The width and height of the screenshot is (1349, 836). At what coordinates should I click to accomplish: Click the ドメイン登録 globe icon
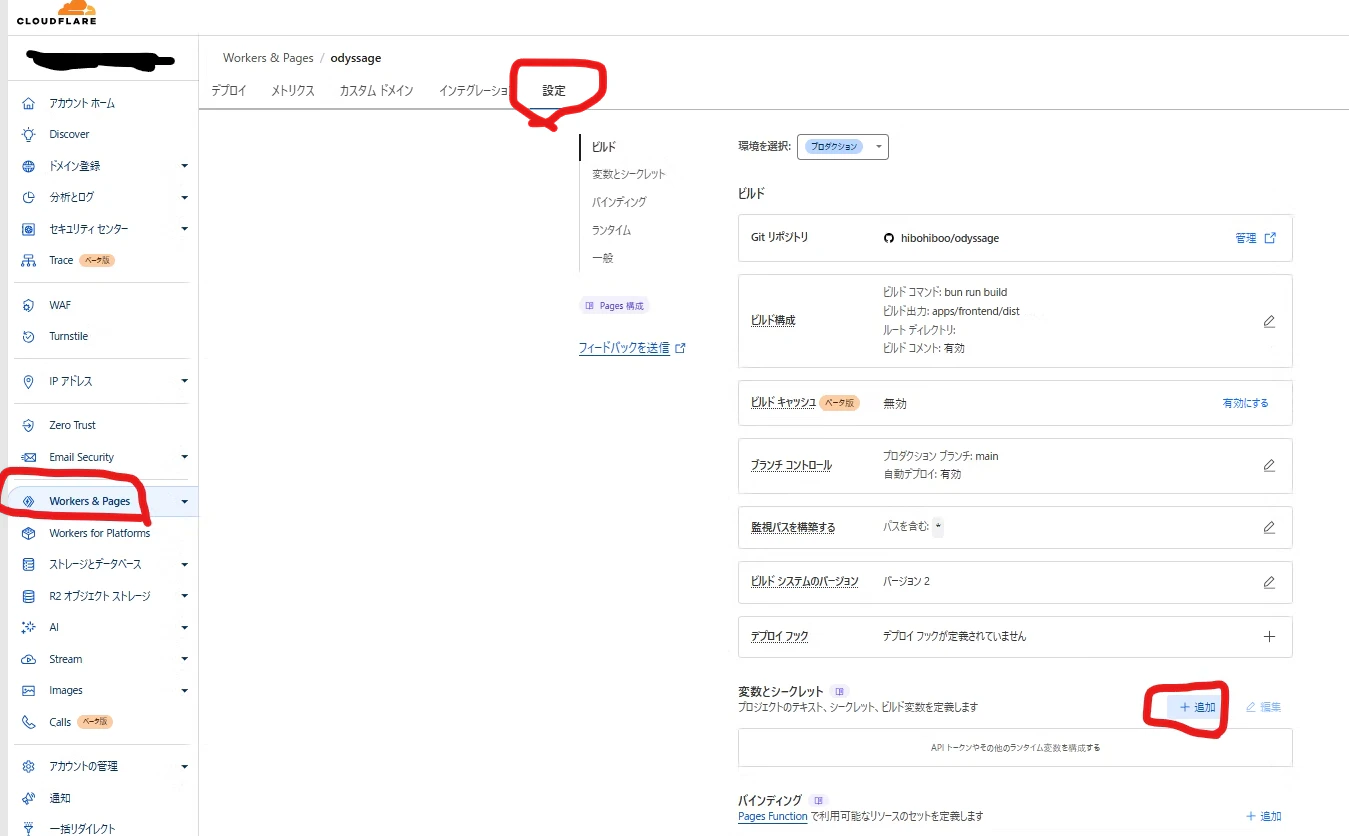point(28,166)
